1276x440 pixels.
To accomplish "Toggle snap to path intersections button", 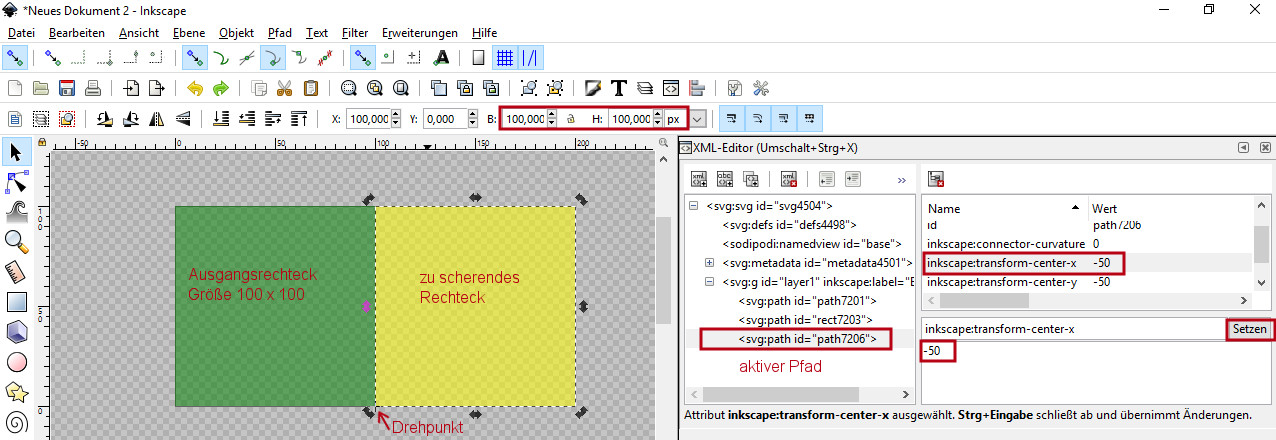I will click(246, 57).
